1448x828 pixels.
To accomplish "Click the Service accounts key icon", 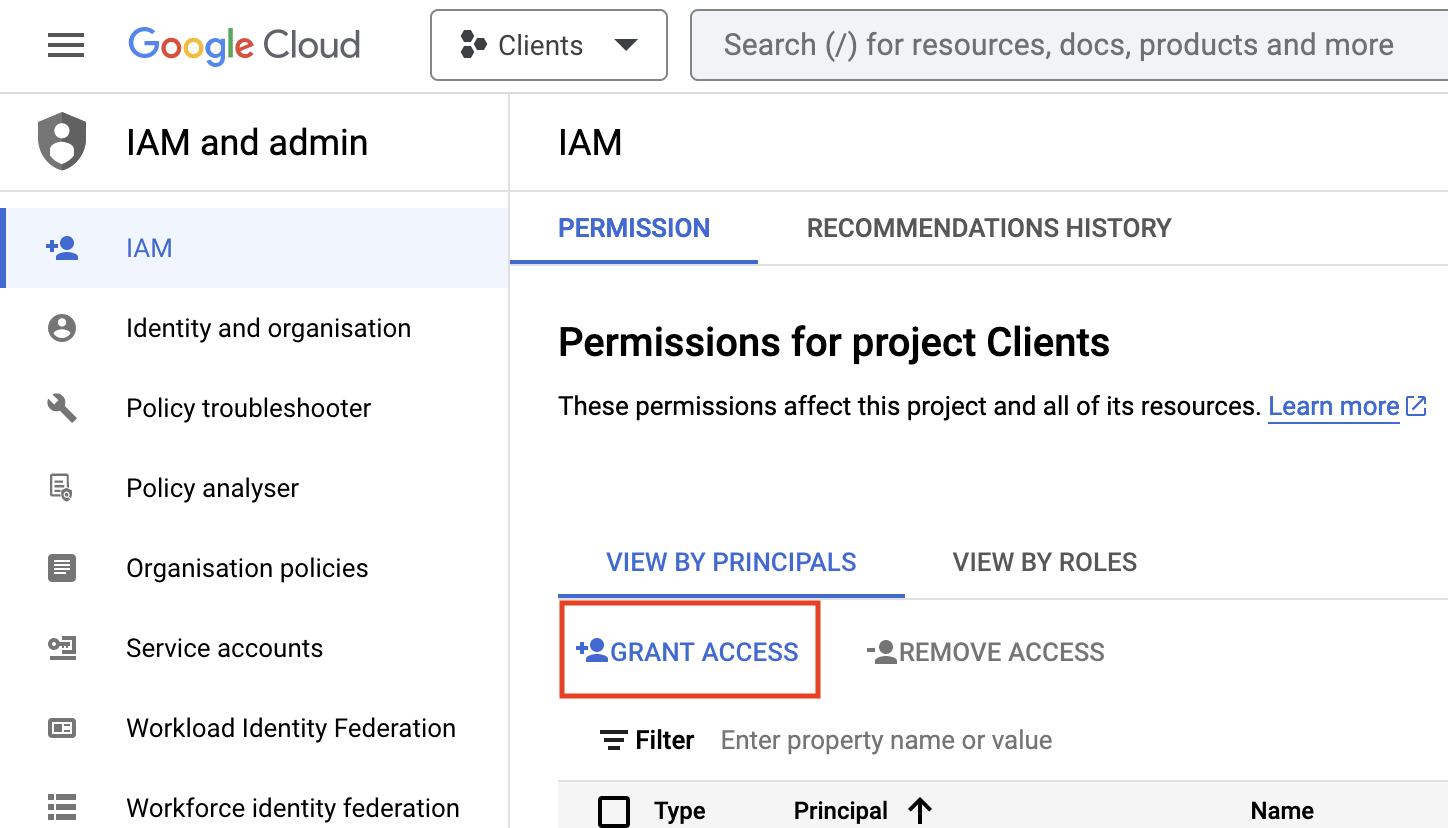I will coord(62,648).
